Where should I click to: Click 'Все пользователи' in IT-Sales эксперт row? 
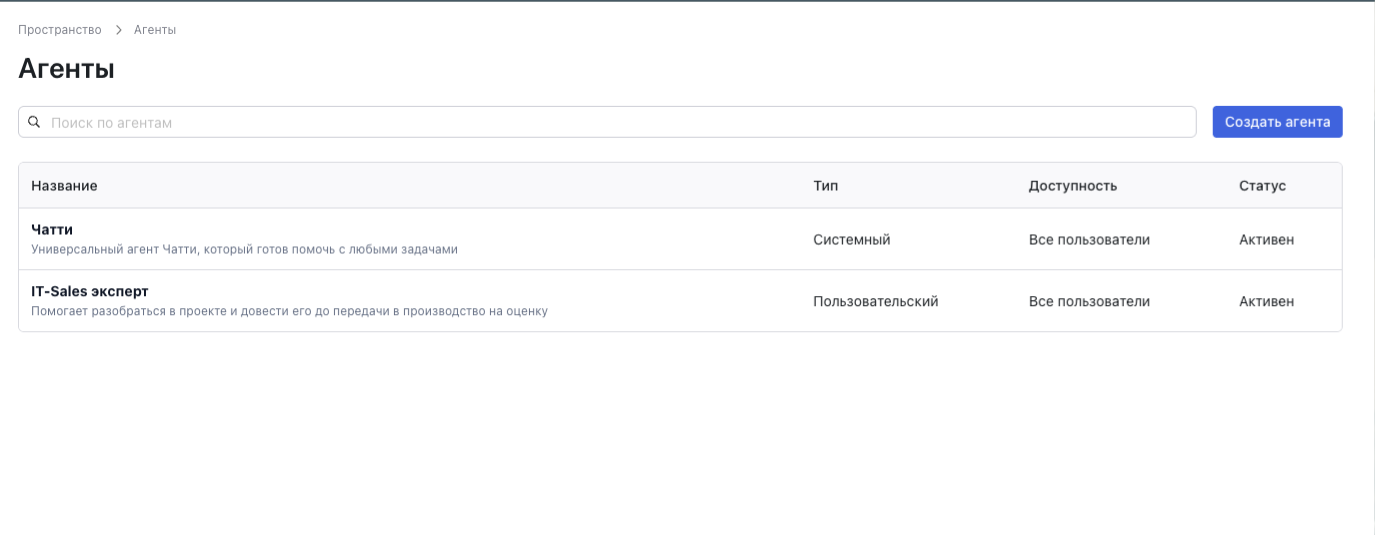[x=1089, y=301]
